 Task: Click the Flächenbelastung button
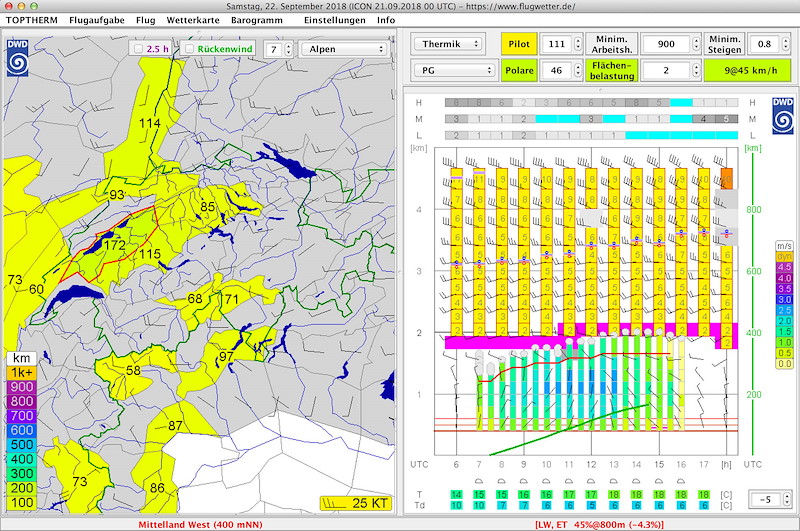(612, 70)
